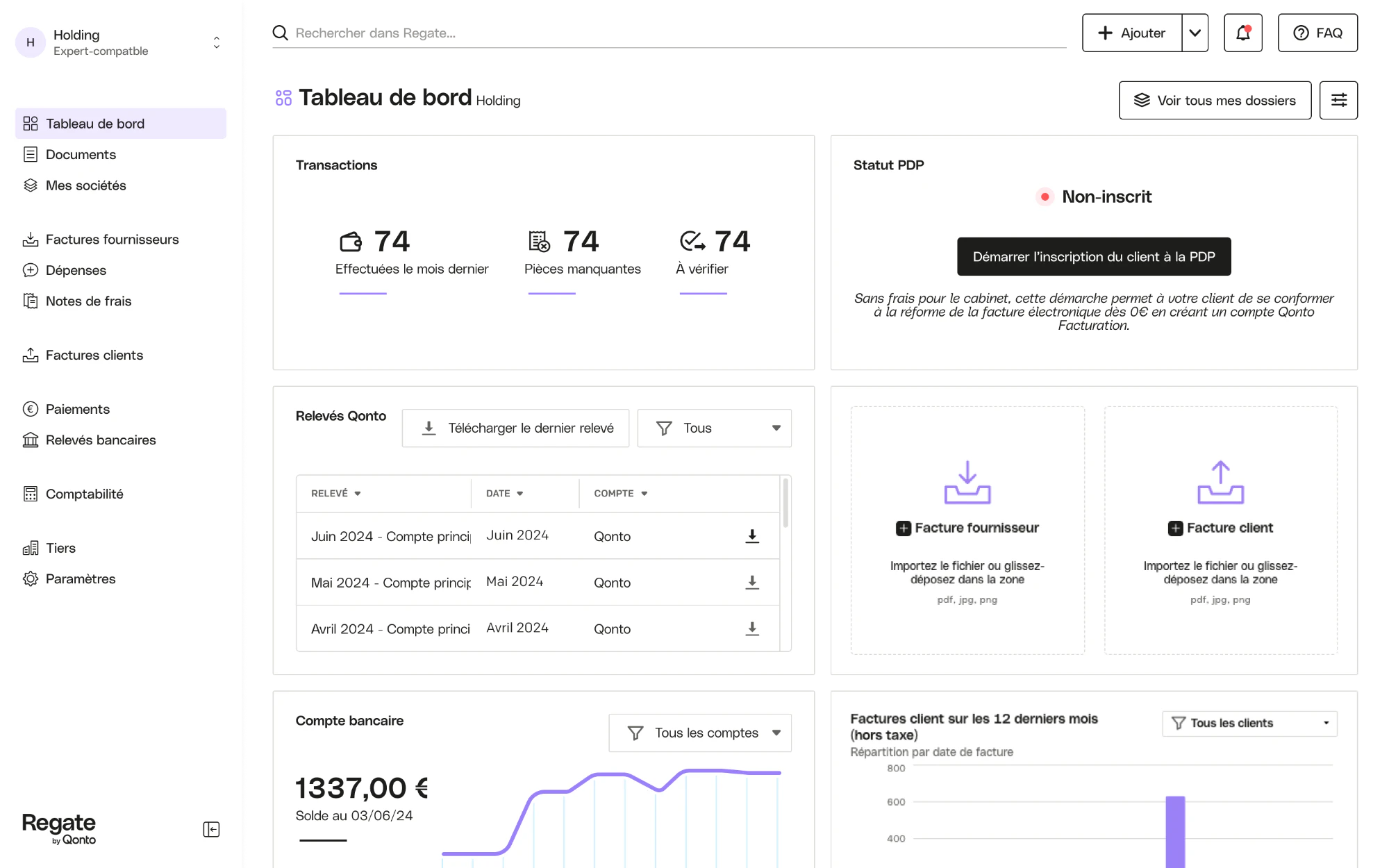Open the FAQ
This screenshot has height=868, width=1389.
(x=1317, y=33)
